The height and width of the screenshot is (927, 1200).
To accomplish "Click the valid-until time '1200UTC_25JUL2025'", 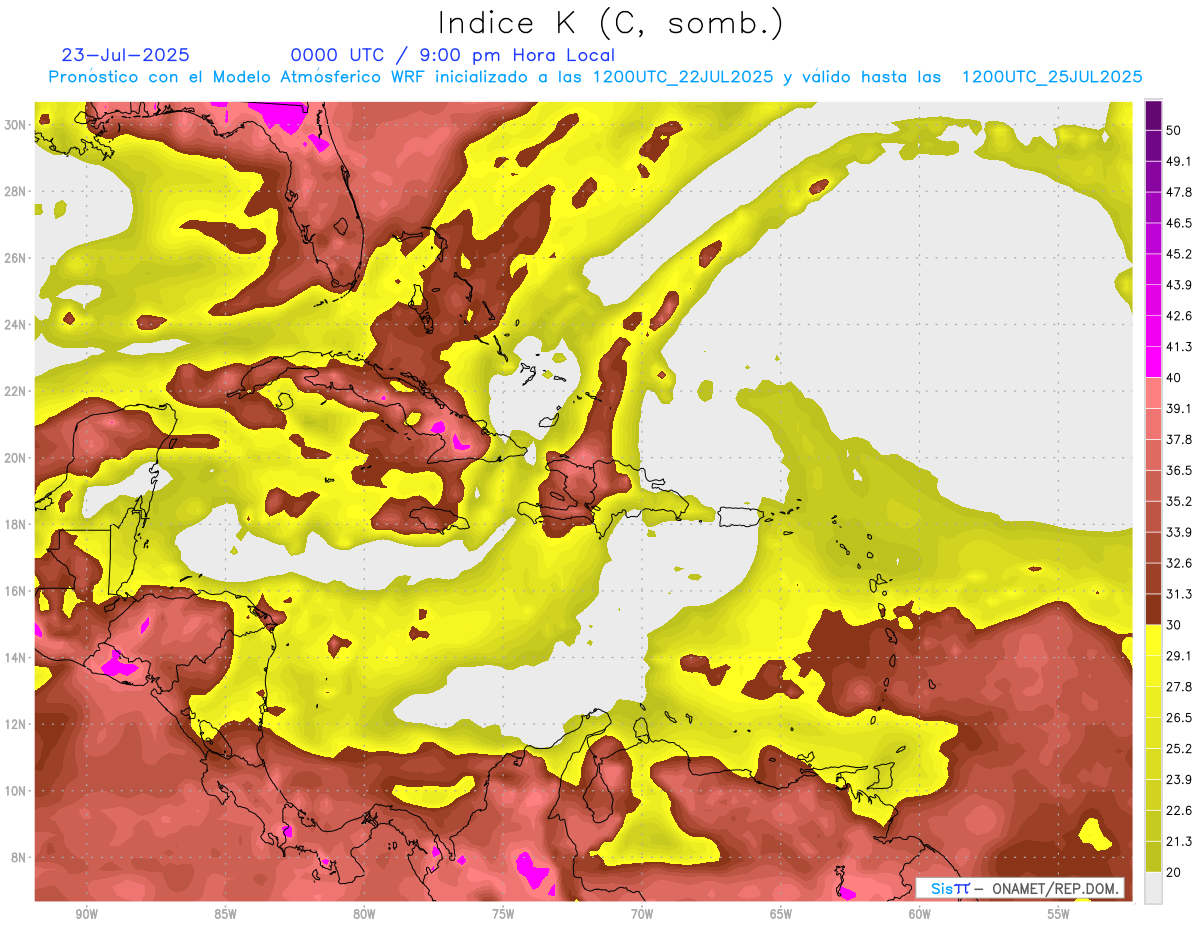I will (x=1052, y=77).
